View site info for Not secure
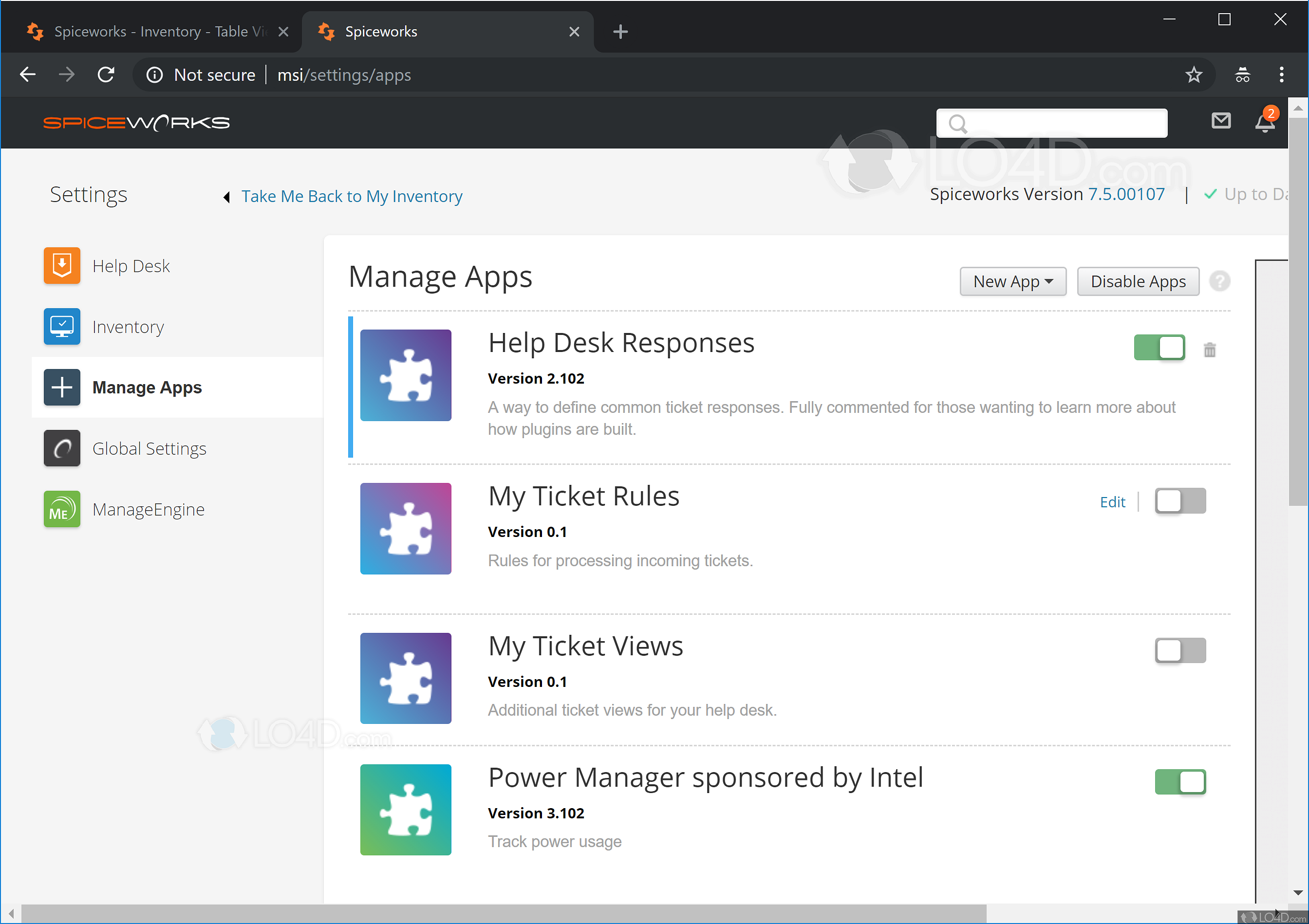1309x924 pixels. coord(200,74)
